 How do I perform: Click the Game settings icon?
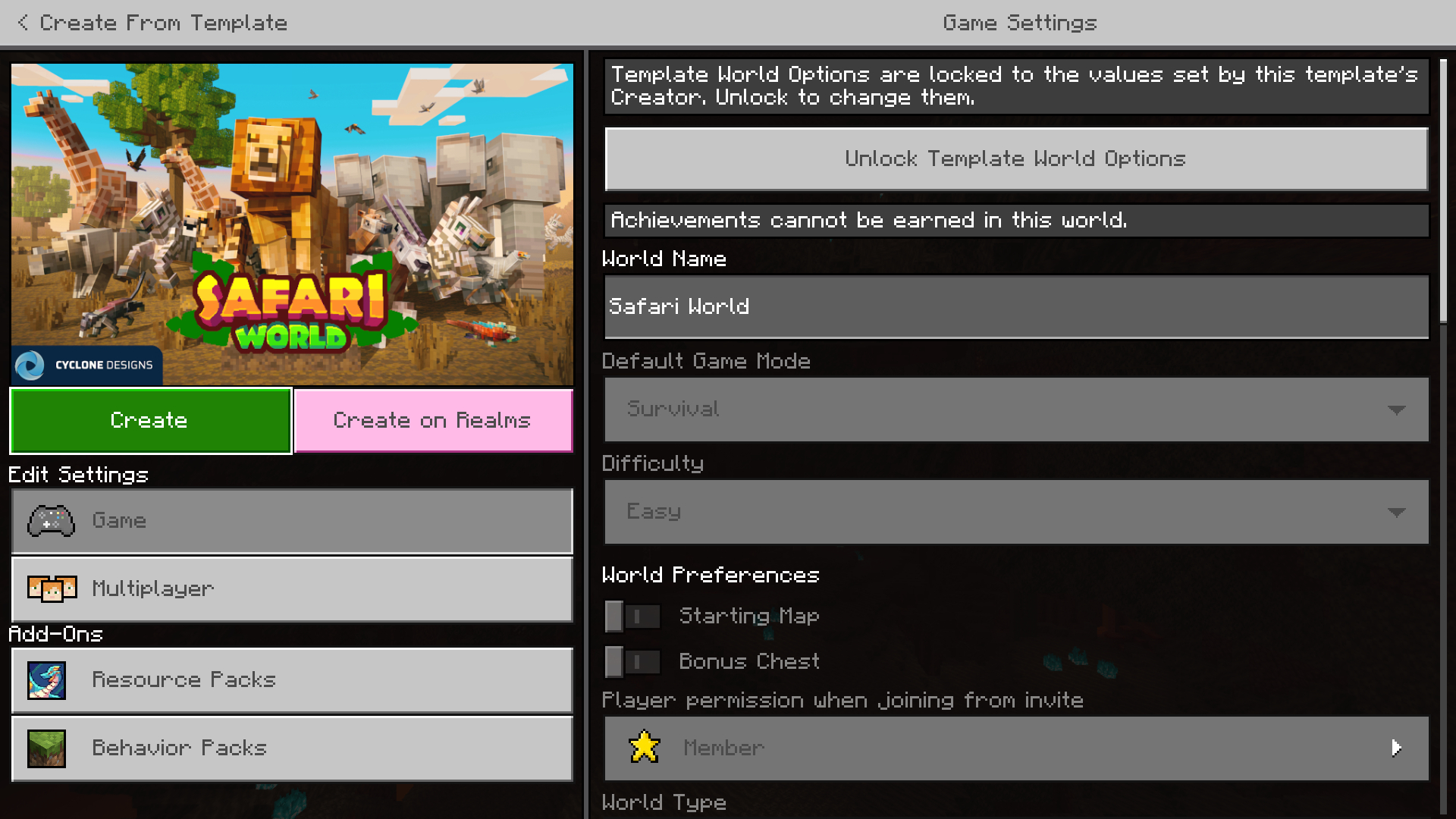[x=52, y=520]
